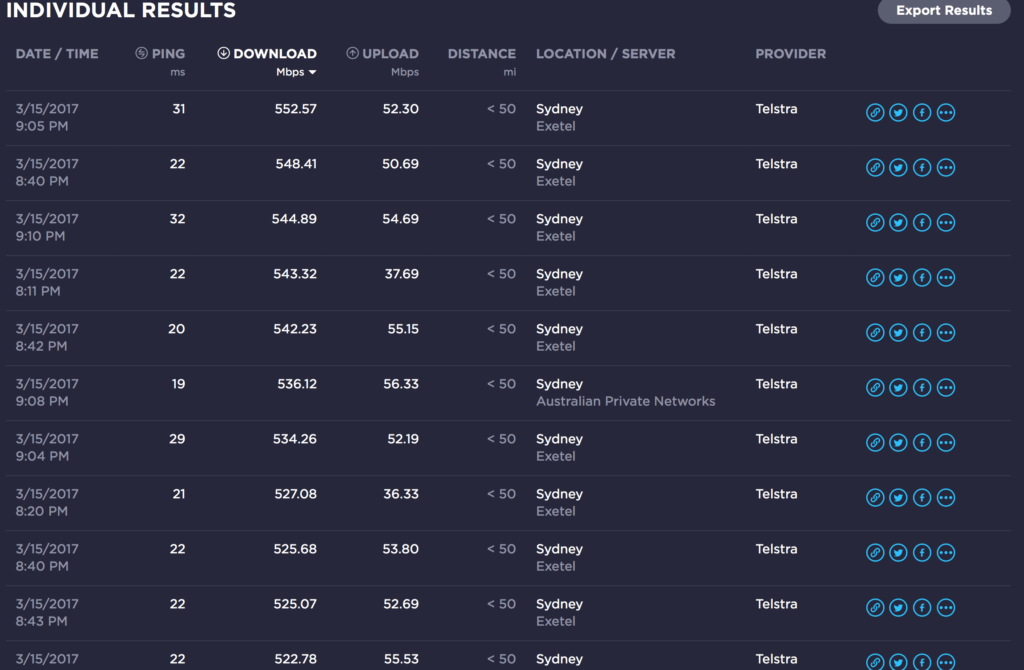The image size is (1024, 670).
Task: Copy link for the 9:08 PM result
Action: [x=875, y=387]
